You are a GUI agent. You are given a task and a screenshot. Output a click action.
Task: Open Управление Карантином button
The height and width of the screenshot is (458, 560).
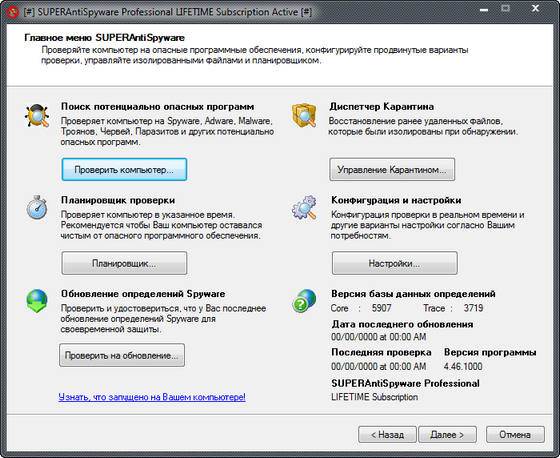392,169
